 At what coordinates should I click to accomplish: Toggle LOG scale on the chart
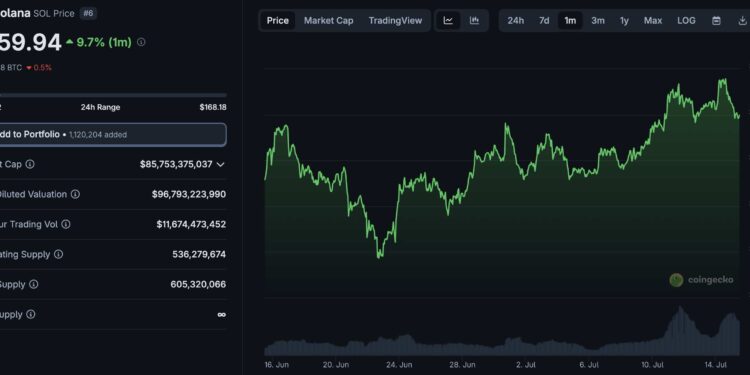(686, 21)
